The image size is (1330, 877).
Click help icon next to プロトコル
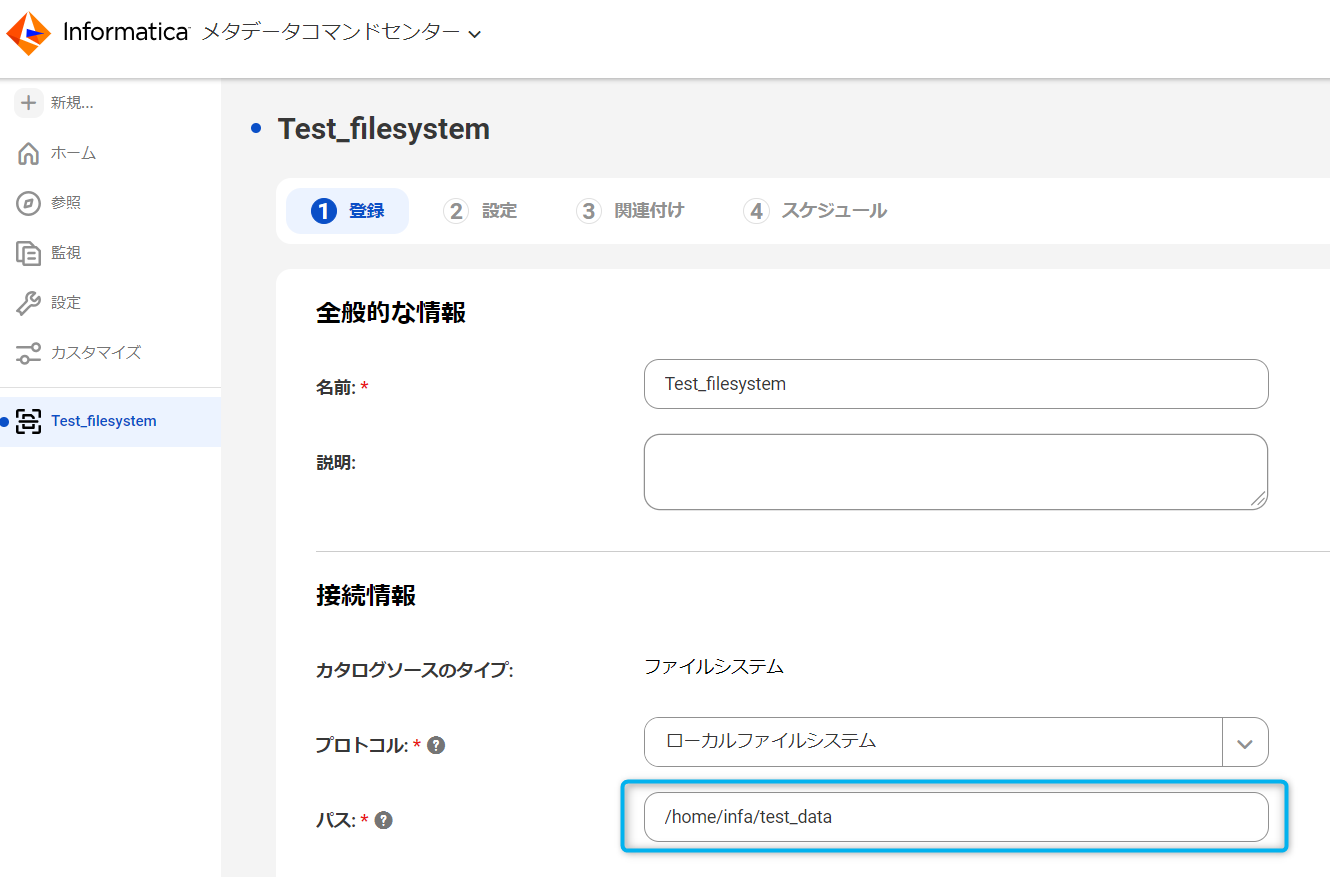click(x=436, y=745)
